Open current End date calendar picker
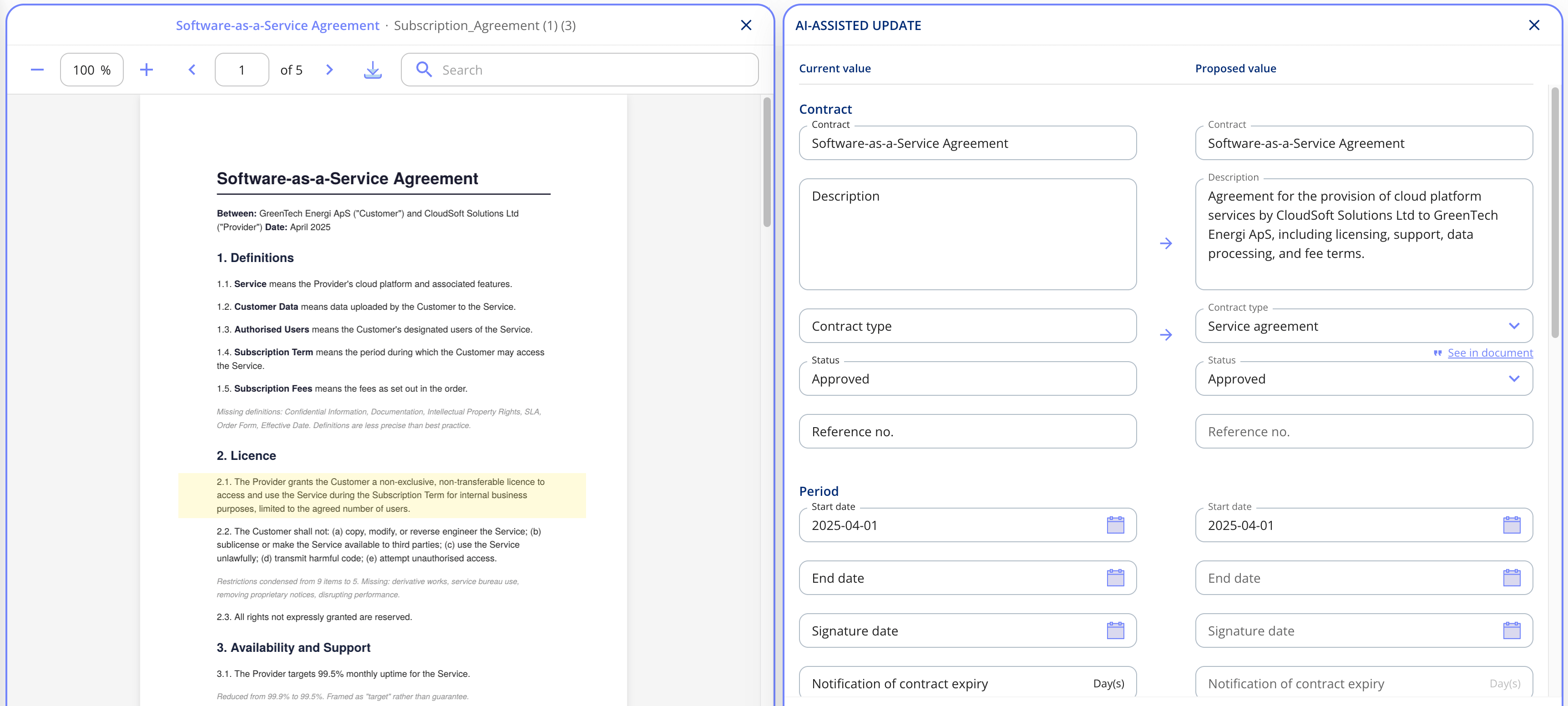This screenshot has height=706, width=1568. [1115, 578]
